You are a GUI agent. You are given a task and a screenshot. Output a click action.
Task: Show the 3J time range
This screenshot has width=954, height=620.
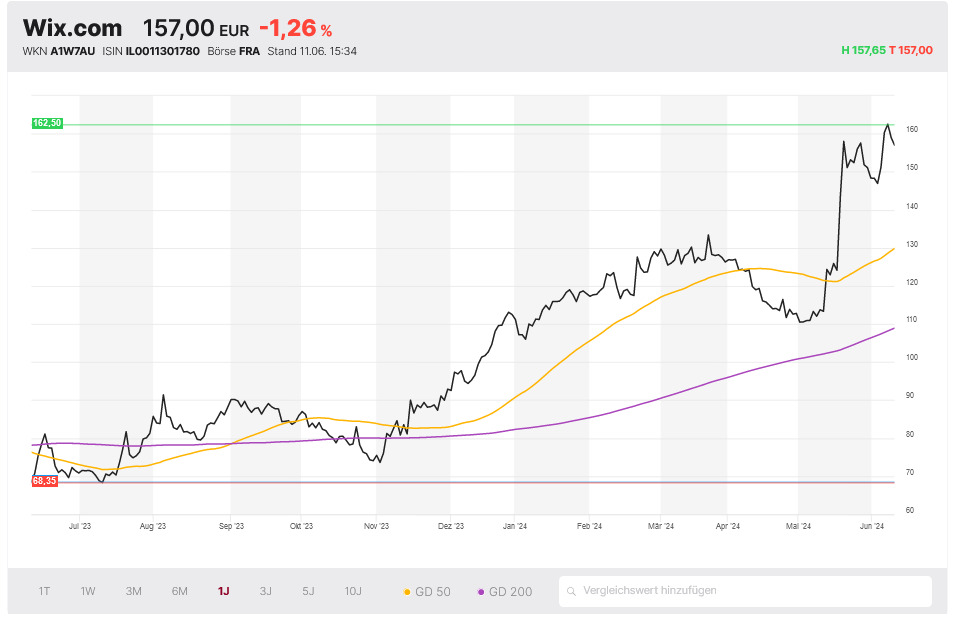coord(265,591)
